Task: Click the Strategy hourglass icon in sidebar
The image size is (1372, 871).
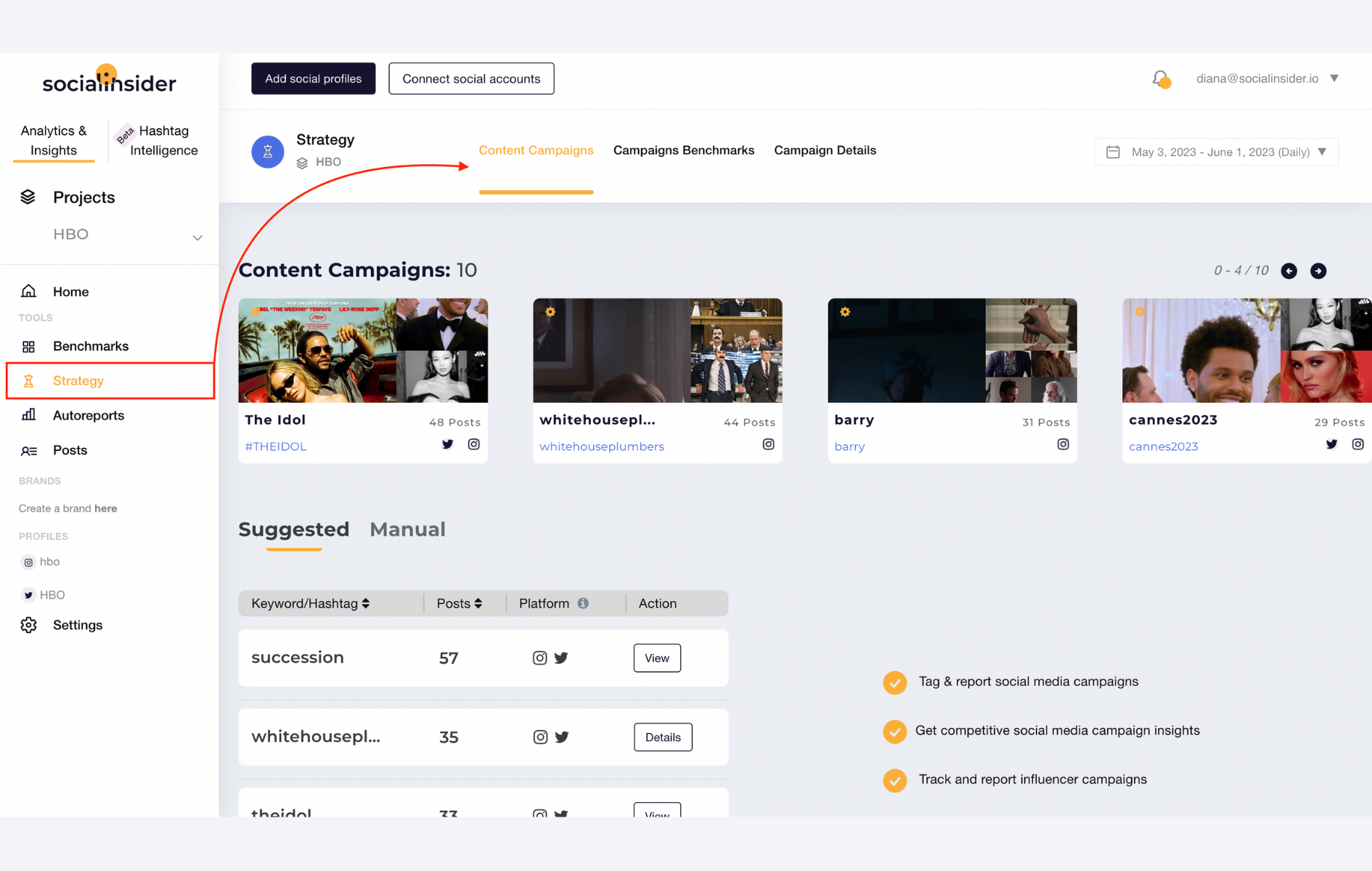Action: click(x=29, y=380)
